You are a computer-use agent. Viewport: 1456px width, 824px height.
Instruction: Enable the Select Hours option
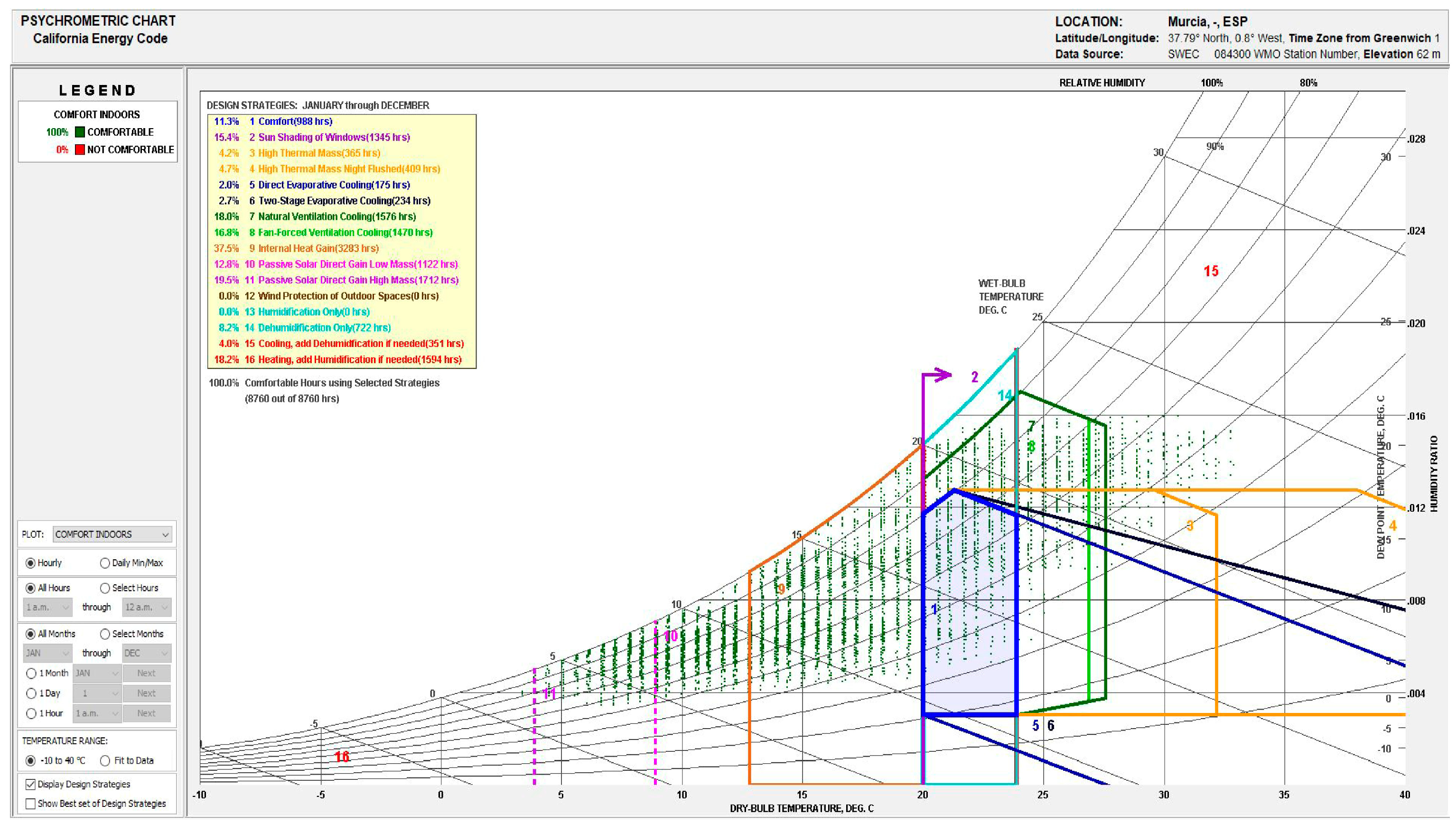coord(105,588)
